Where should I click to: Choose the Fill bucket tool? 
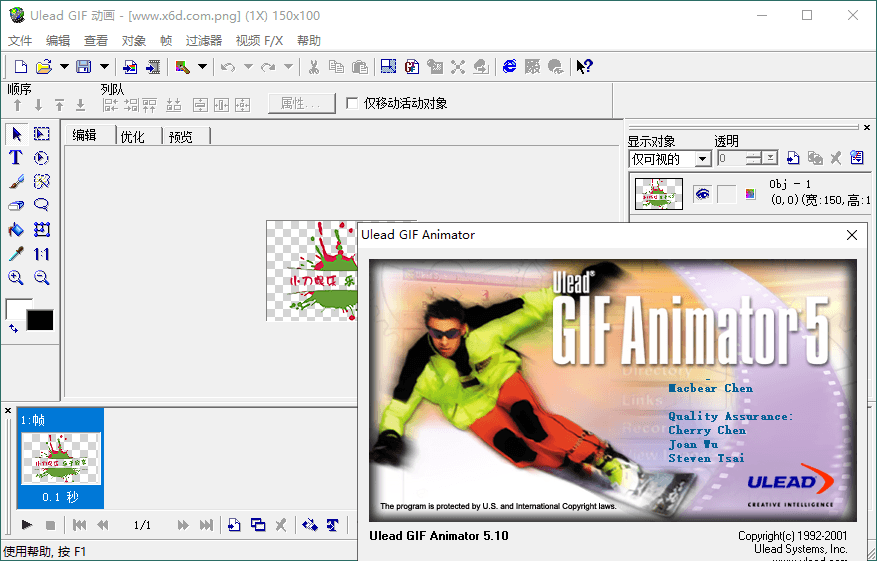[x=16, y=230]
